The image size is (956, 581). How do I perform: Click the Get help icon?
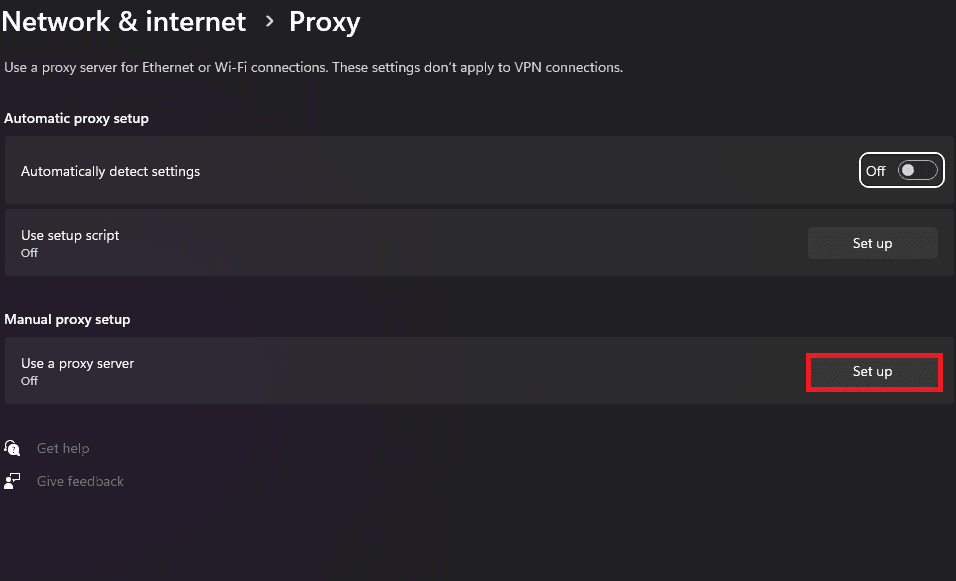pyautogui.click(x=12, y=448)
